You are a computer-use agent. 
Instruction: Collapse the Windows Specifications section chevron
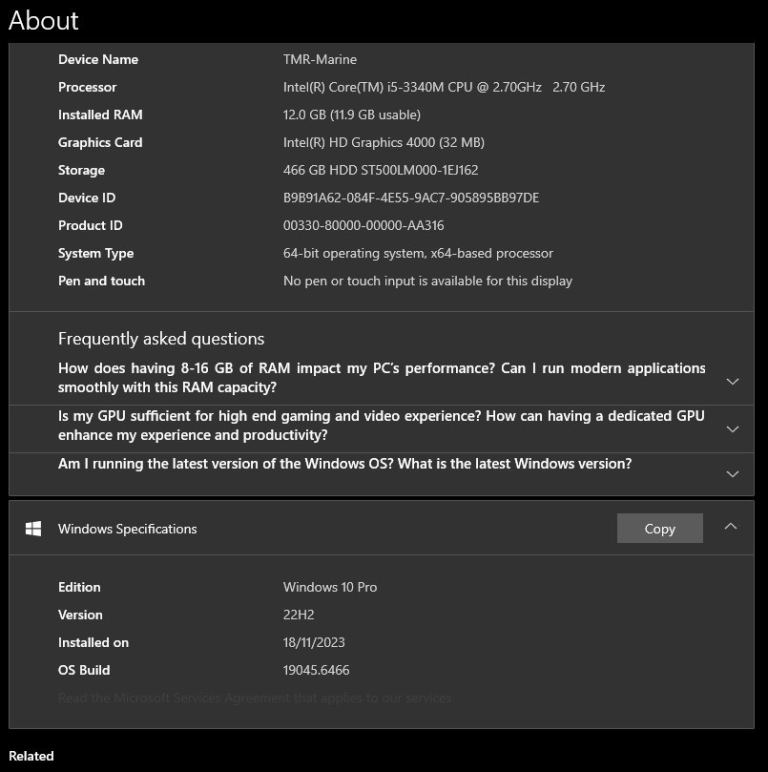tap(731, 526)
